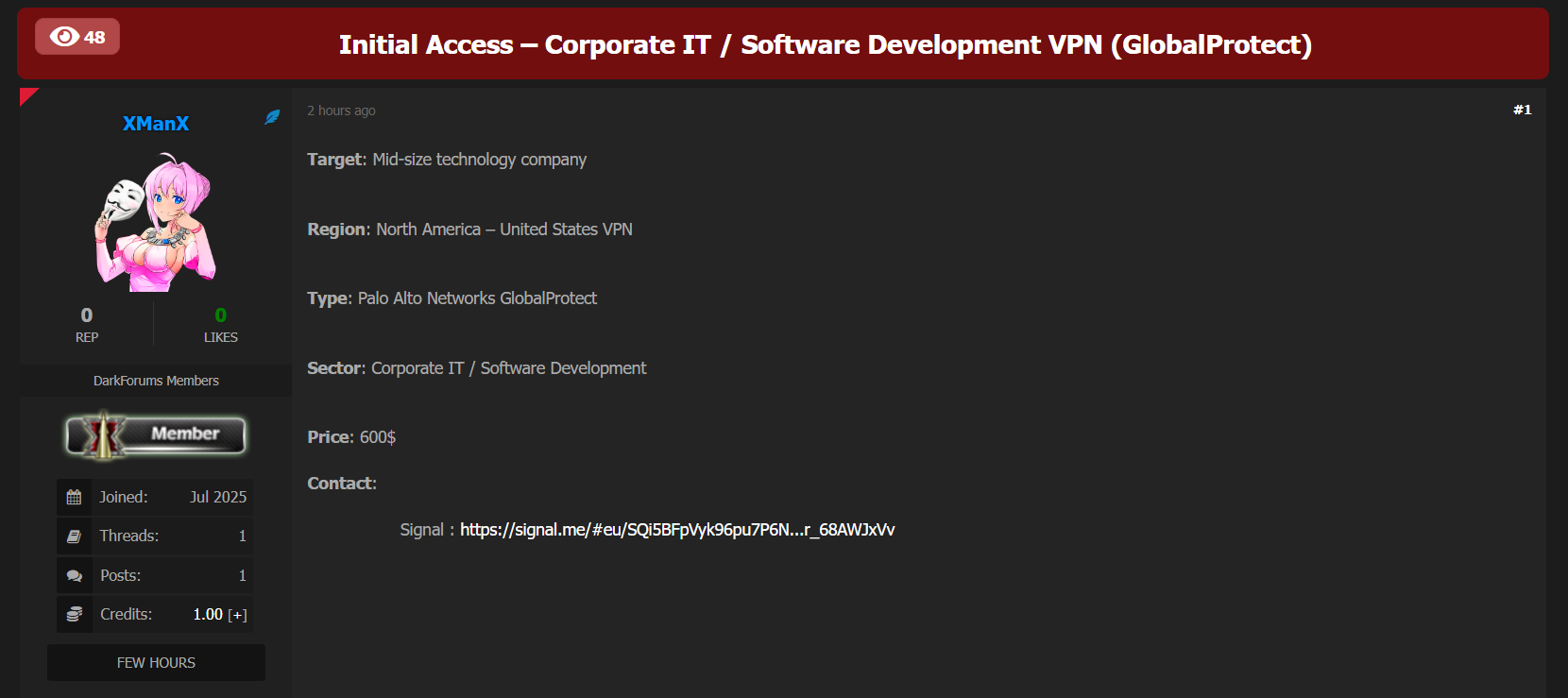Click the book icon next to Threads
The width and height of the screenshot is (1568, 698).
tap(74, 536)
